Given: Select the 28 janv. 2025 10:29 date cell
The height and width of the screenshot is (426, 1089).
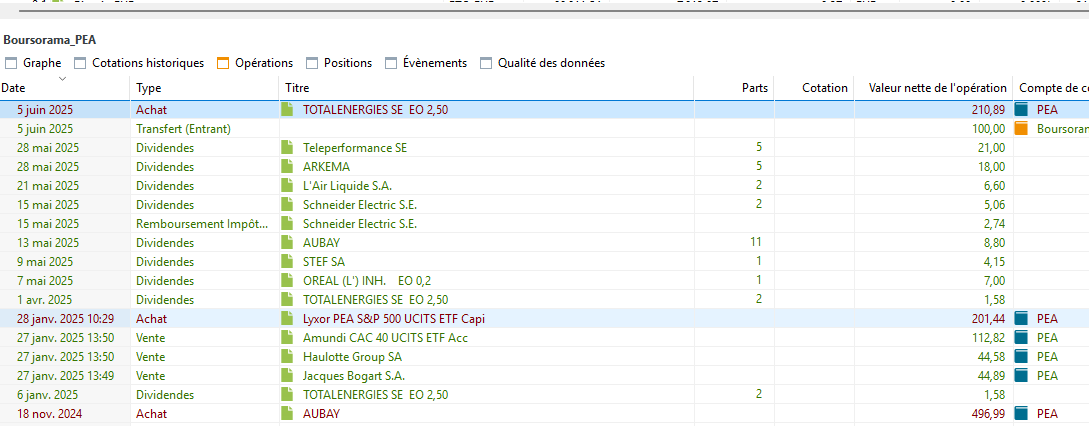Looking at the screenshot, I should coord(67,319).
